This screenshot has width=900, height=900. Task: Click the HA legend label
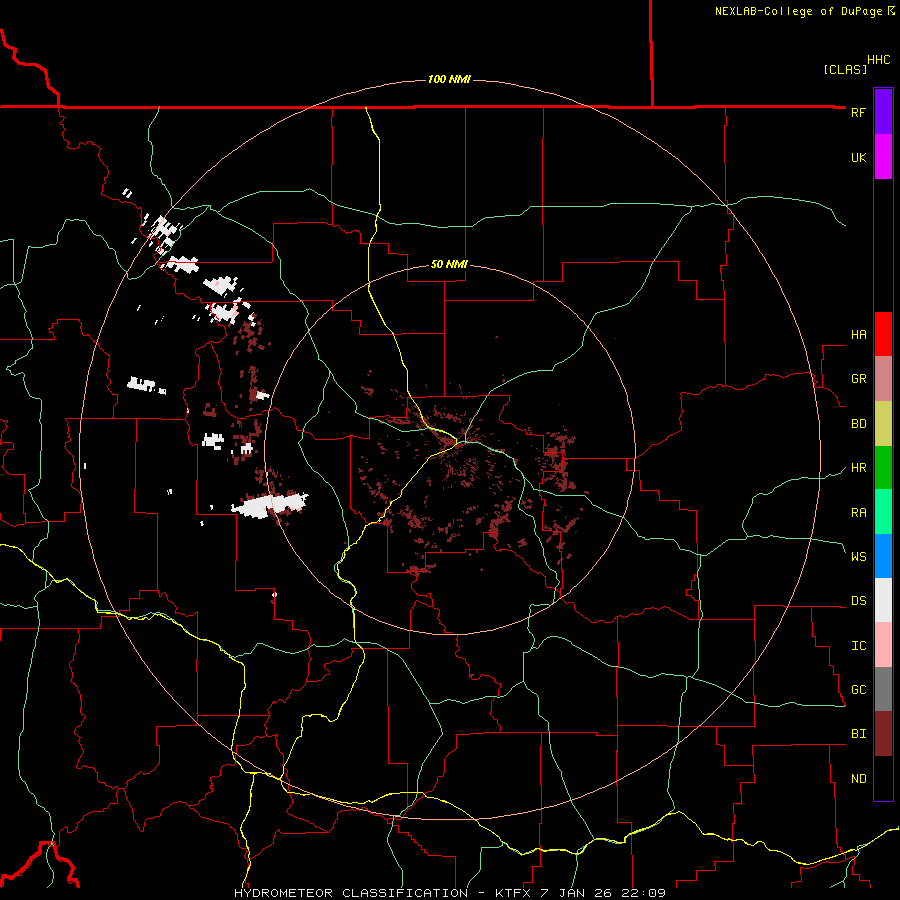tap(858, 335)
